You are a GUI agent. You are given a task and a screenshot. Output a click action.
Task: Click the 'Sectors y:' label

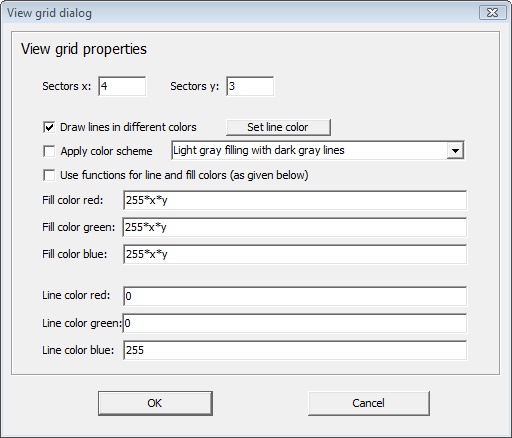(195, 86)
